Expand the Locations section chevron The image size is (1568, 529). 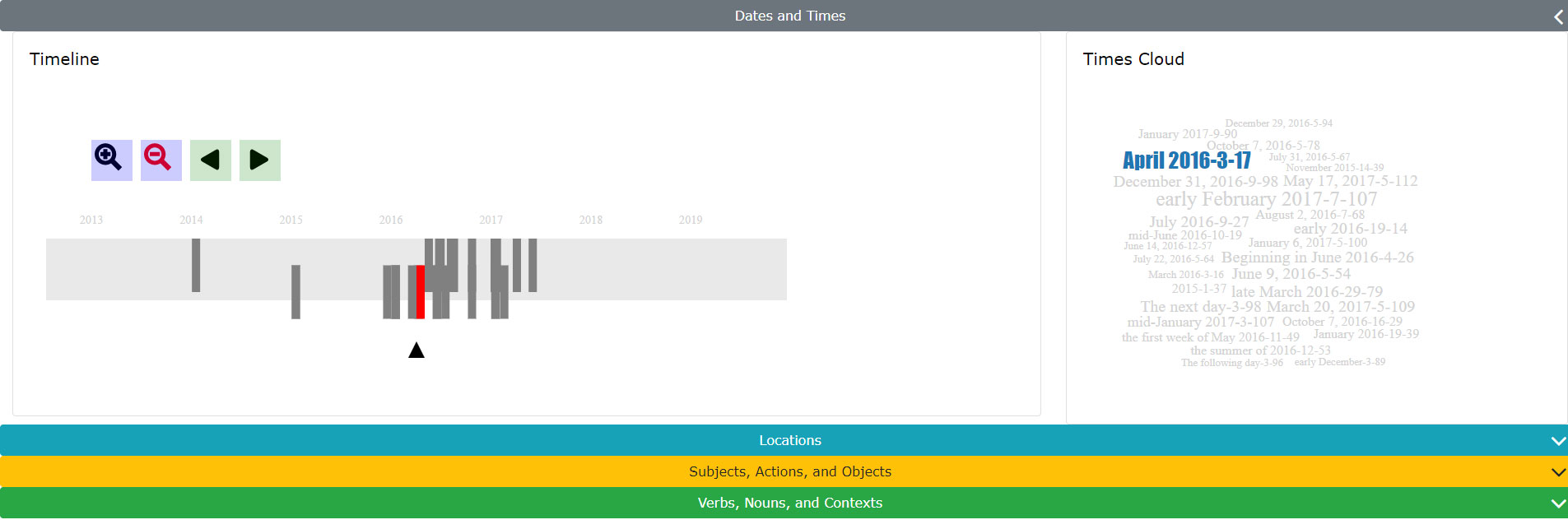tap(1557, 441)
